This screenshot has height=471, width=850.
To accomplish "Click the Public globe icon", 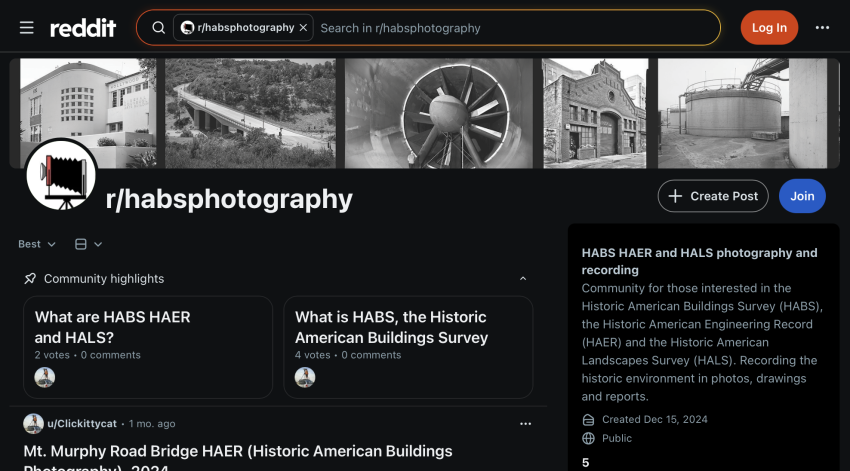I will pos(588,438).
